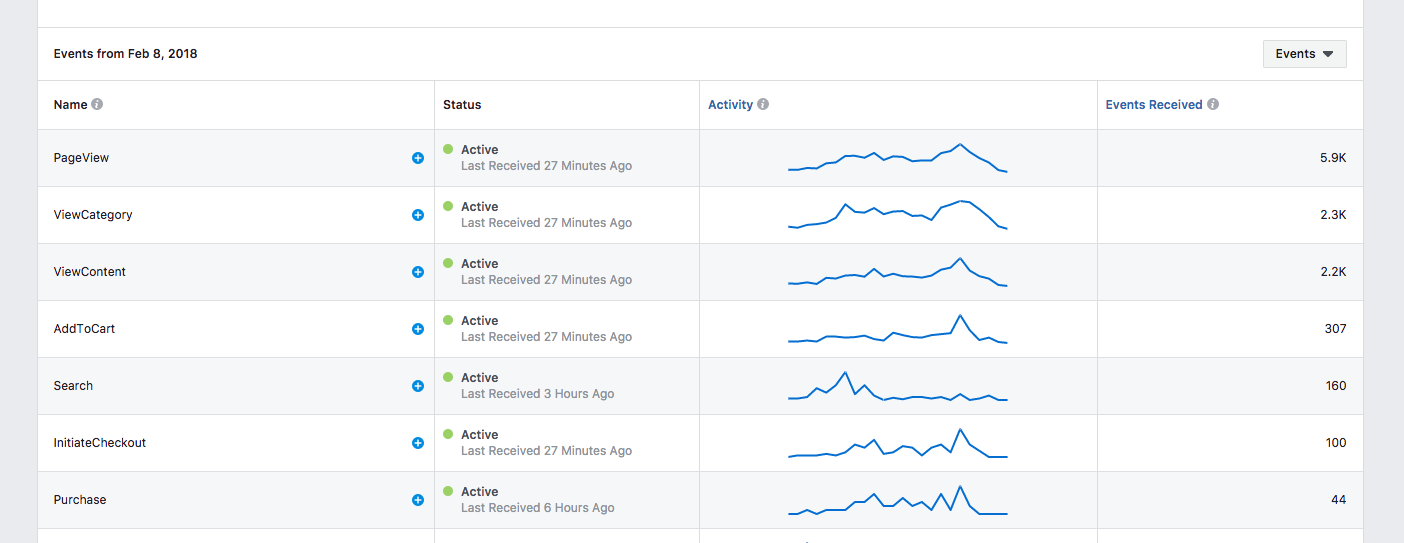Viewport: 1404px width, 543px height.
Task: Open the Events dropdown button
Action: pos(1304,54)
